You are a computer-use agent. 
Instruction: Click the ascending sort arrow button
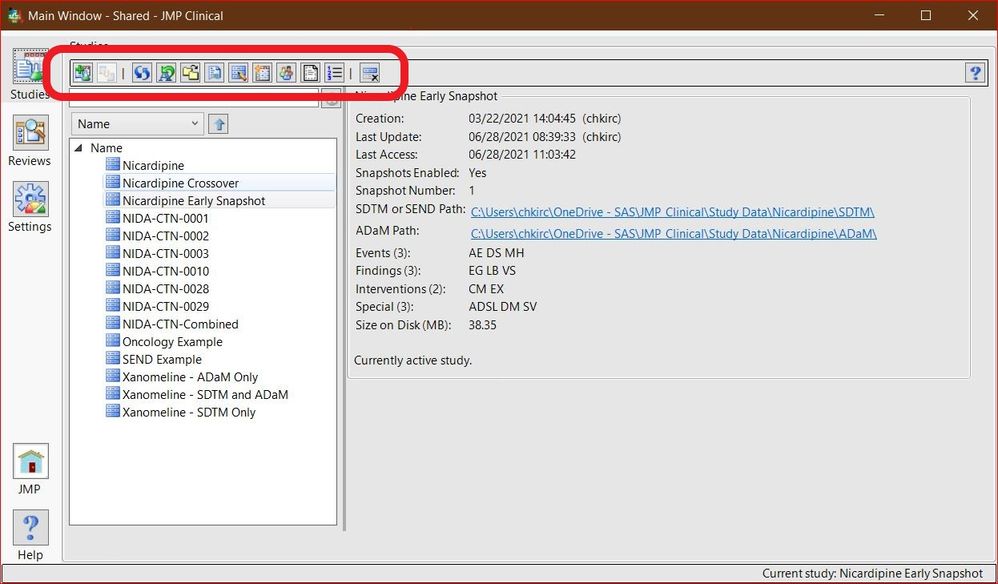coord(218,124)
